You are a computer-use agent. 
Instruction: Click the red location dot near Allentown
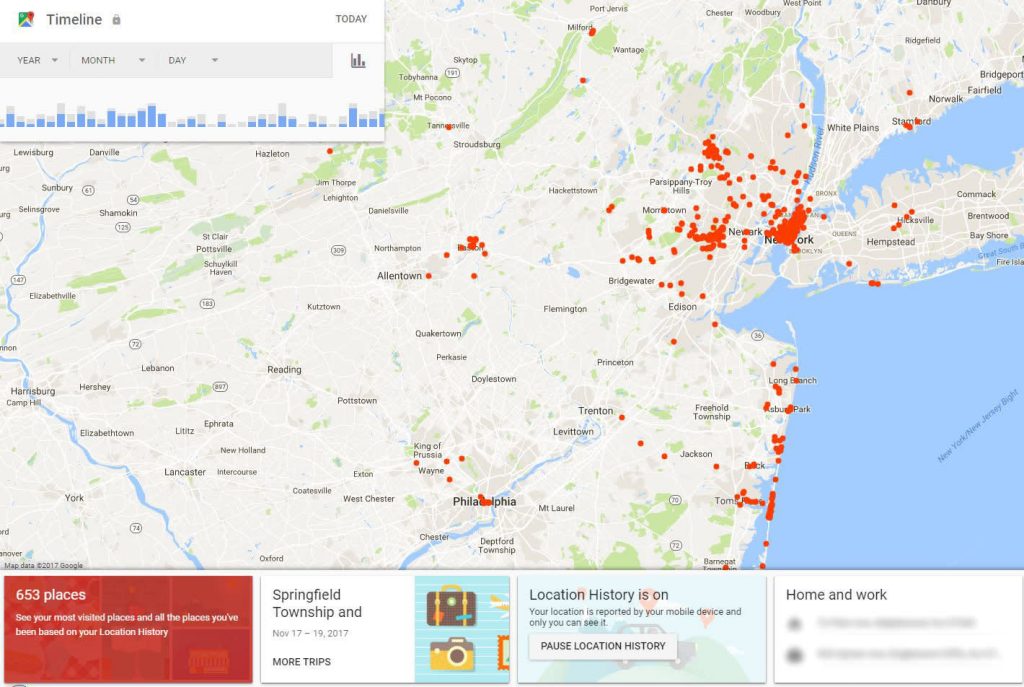[x=428, y=276]
